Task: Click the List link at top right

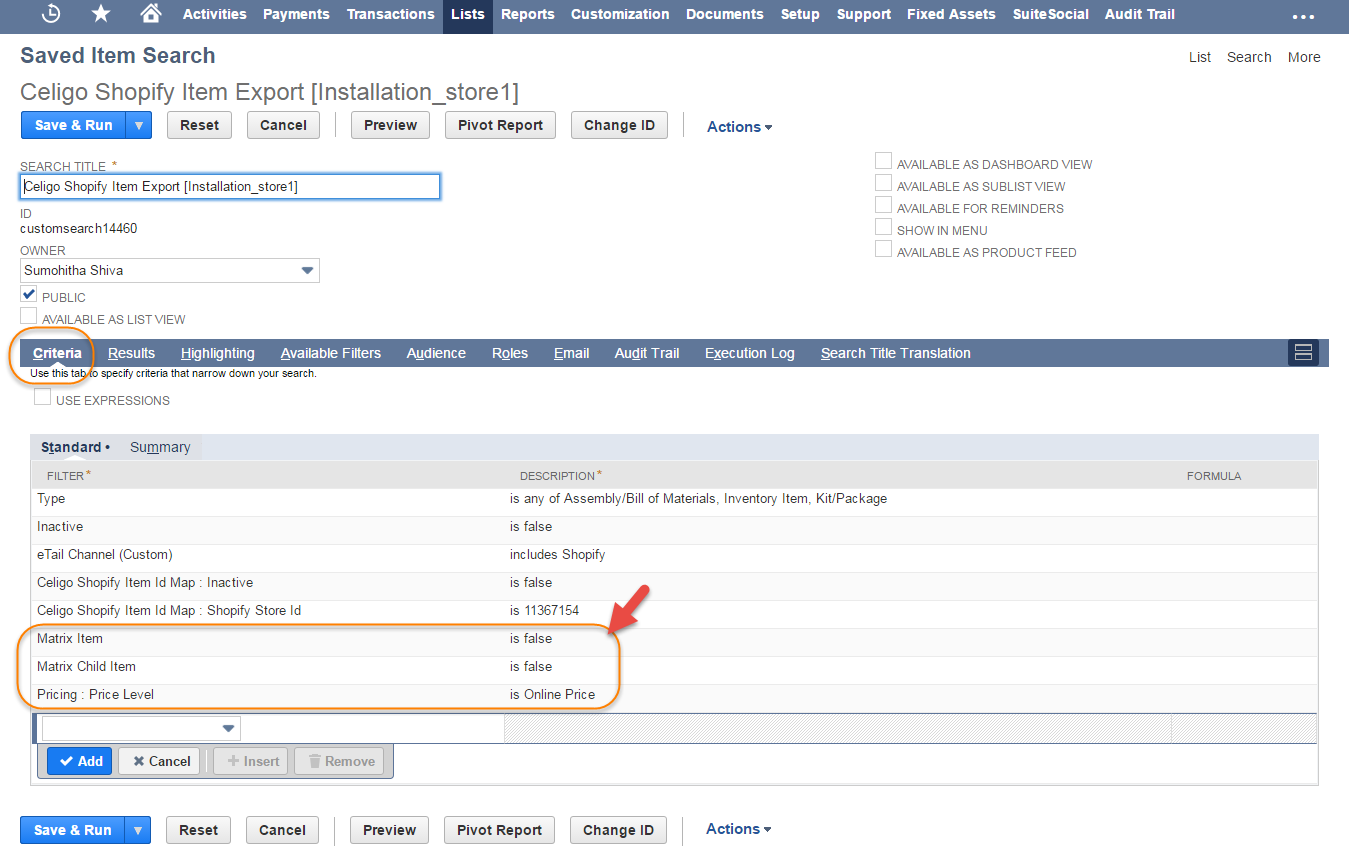Action: 1200,57
